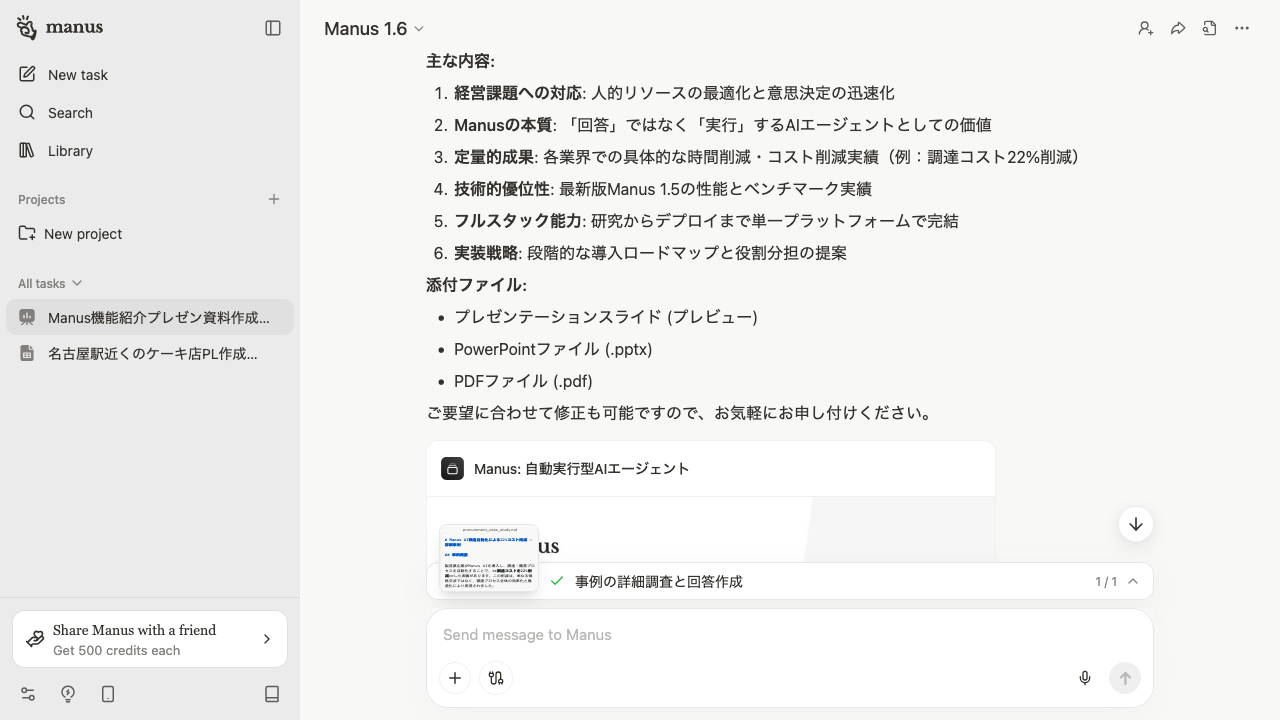Image resolution: width=1280 pixels, height=720 pixels.
Task: Open the Manus機能紹介プレゼン資料作成 task
Action: 150,318
